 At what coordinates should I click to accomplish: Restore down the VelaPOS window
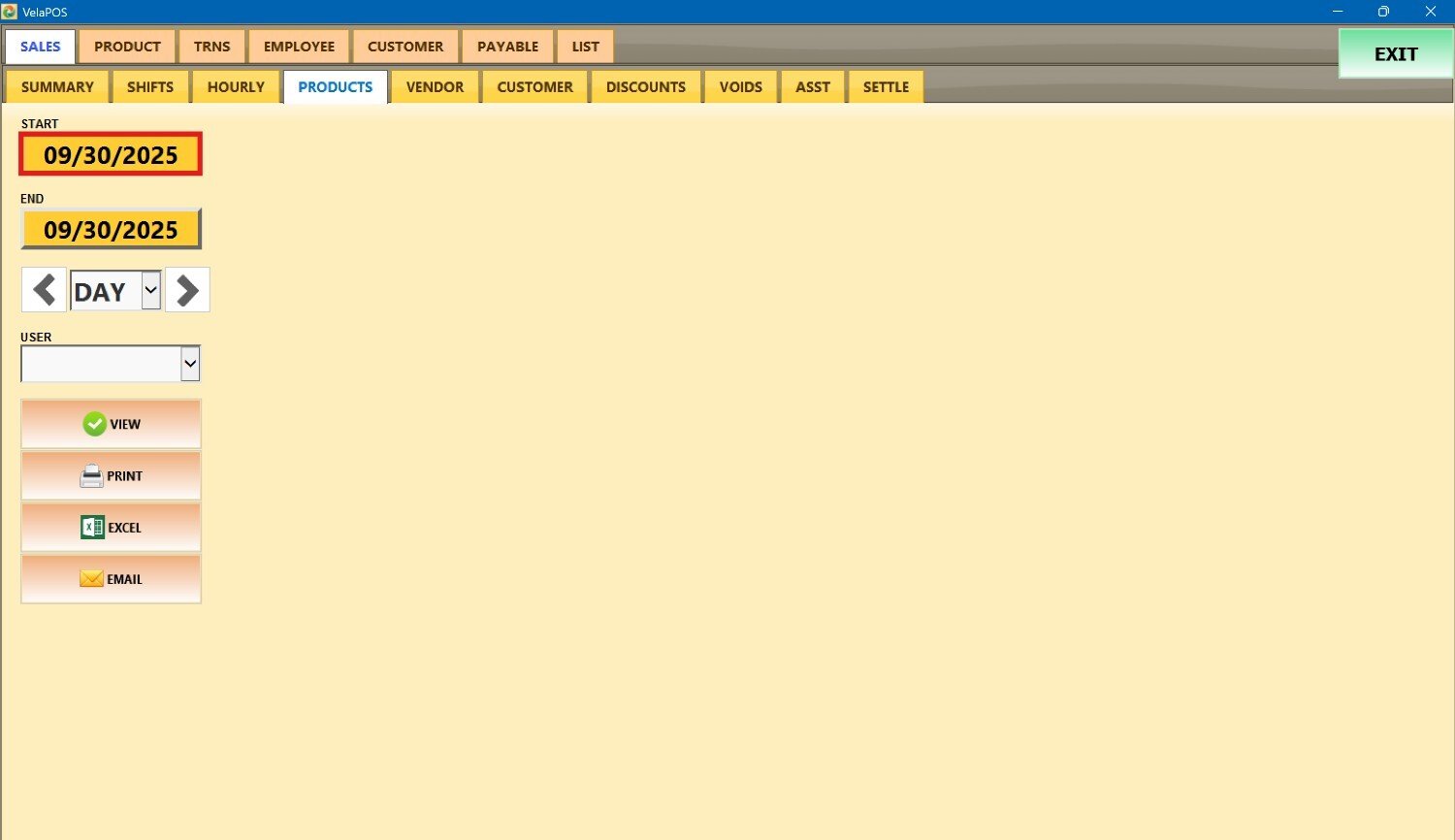pyautogui.click(x=1383, y=12)
